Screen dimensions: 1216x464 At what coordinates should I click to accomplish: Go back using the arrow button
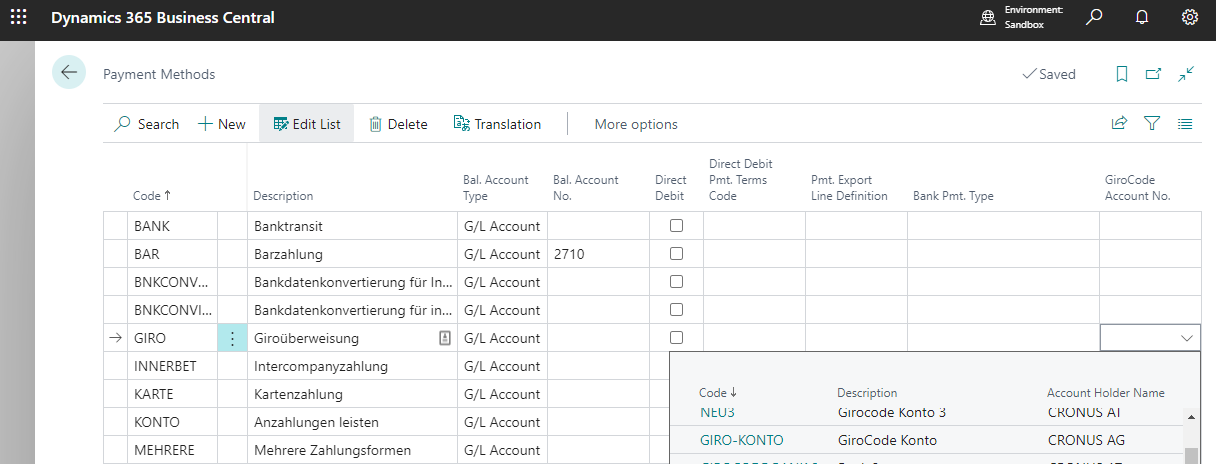69,73
